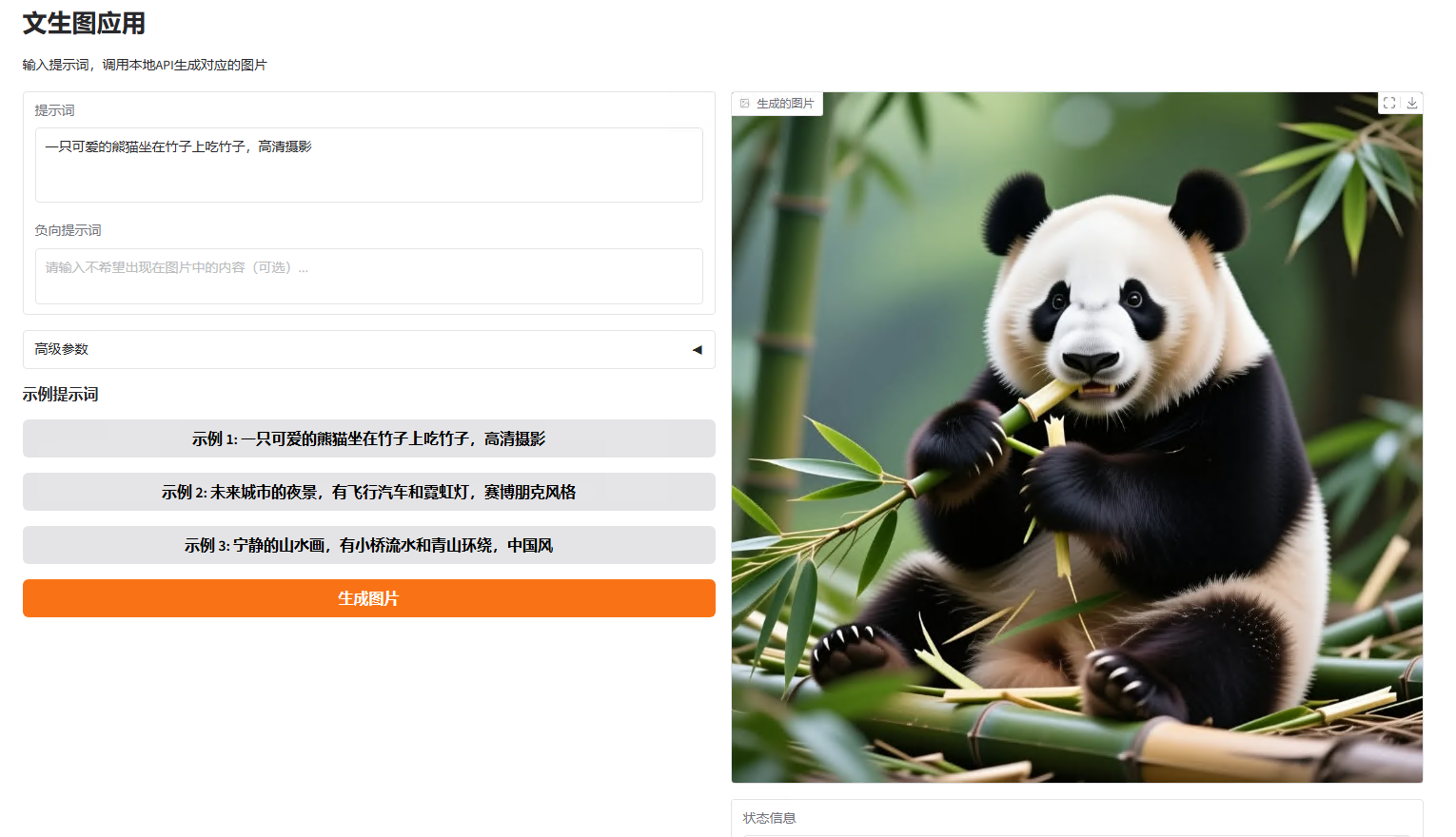1456x837 pixels.
Task: Choose 示例 2 cyberpunk future city prompt
Action: pyautogui.click(x=368, y=492)
